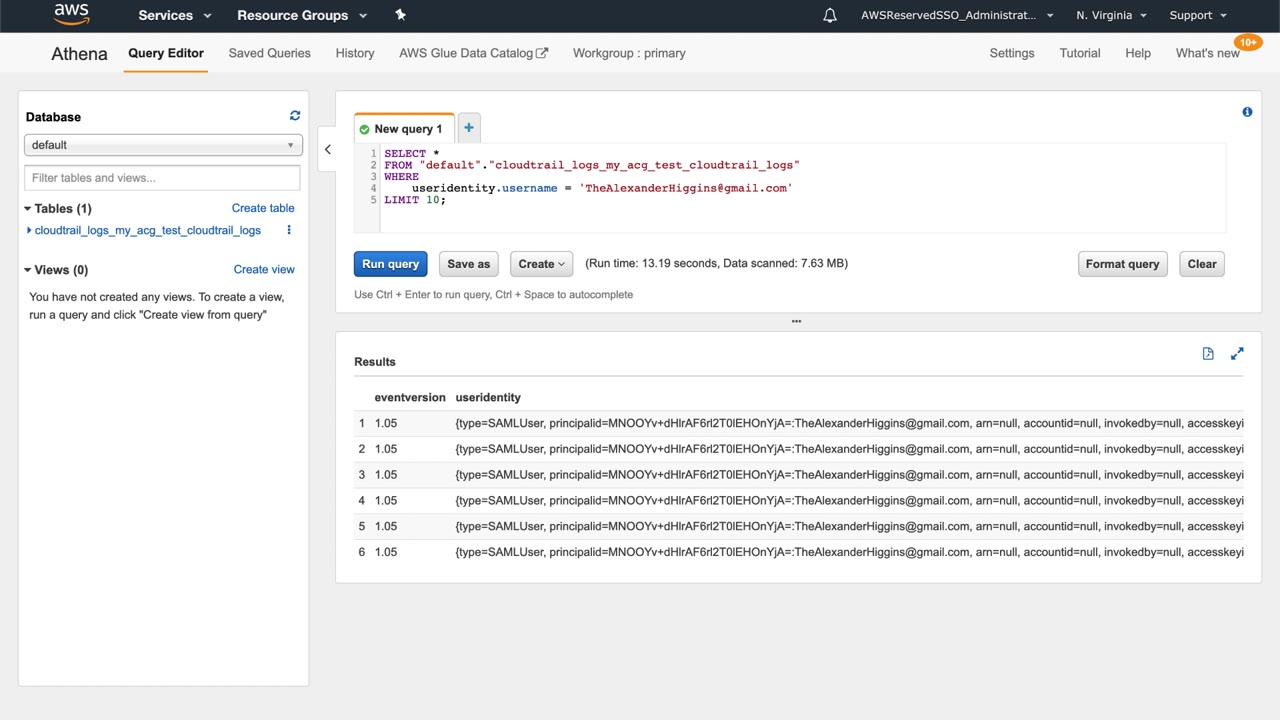This screenshot has height=720, width=1280.
Task: Click the info icon in editor panel
Action: point(1247,112)
